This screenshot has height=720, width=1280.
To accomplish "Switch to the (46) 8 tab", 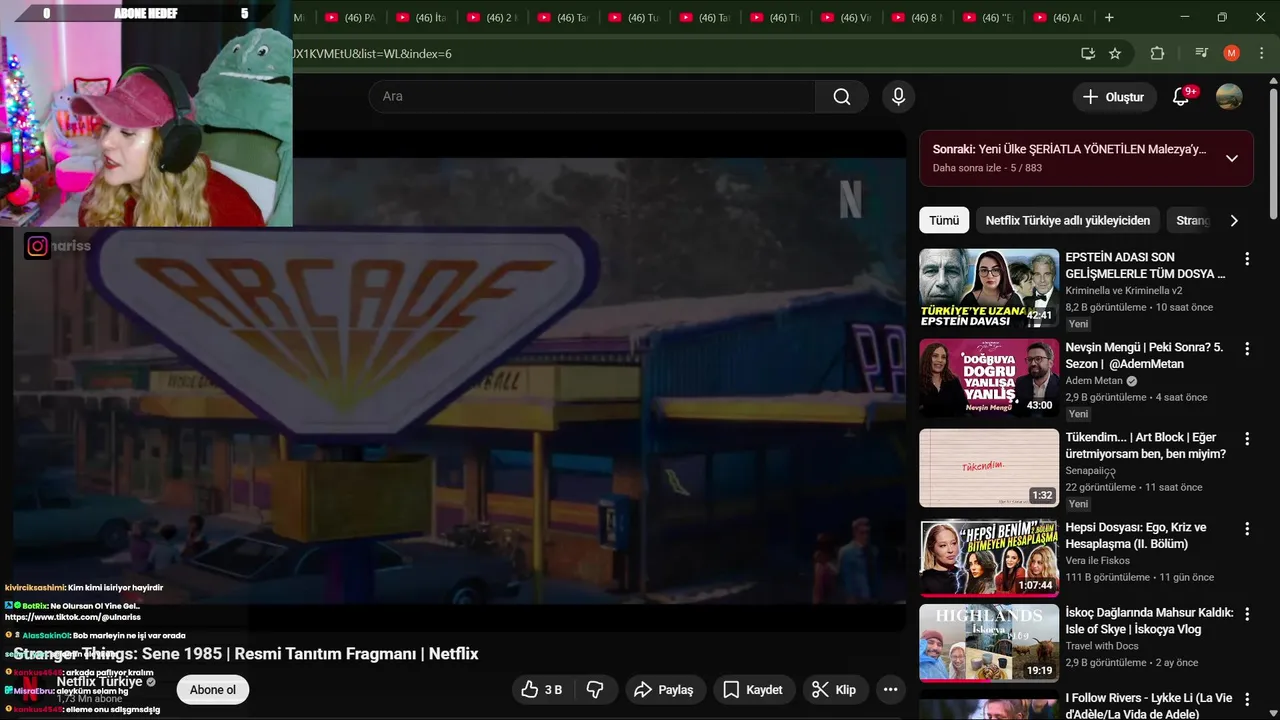I will [918, 18].
